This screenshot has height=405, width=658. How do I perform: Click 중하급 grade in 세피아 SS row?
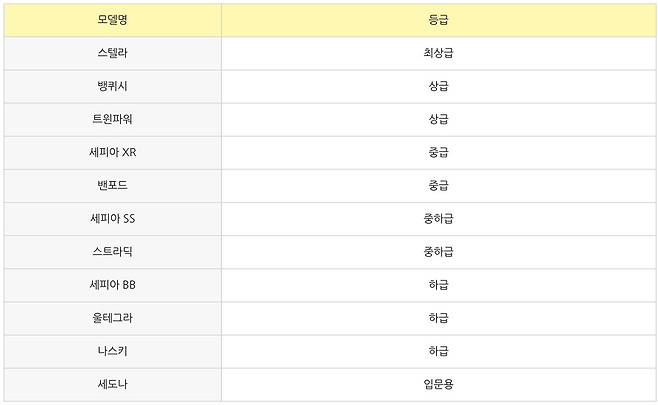click(x=438, y=218)
